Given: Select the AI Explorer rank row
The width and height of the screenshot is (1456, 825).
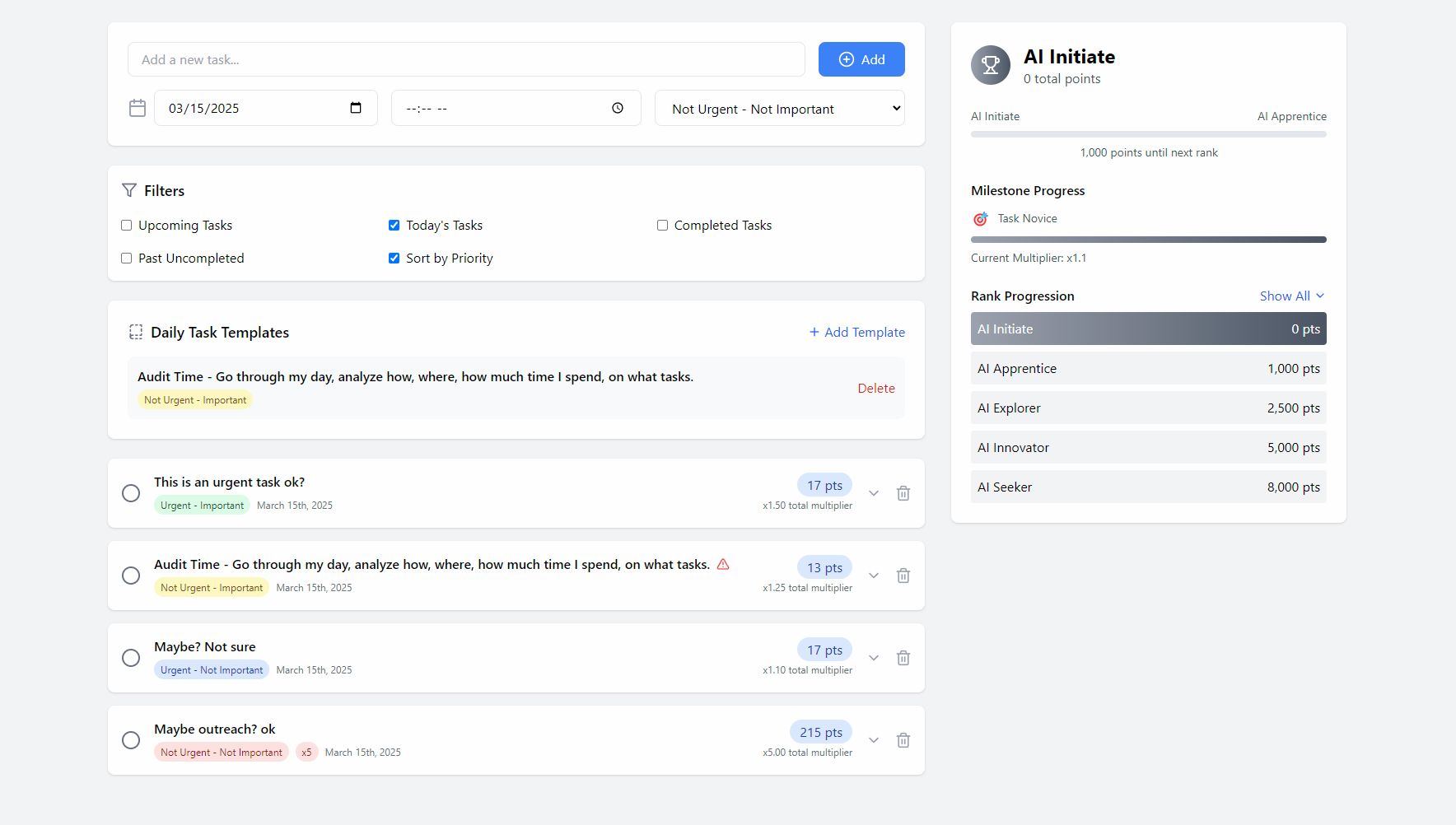Looking at the screenshot, I should [1148, 408].
